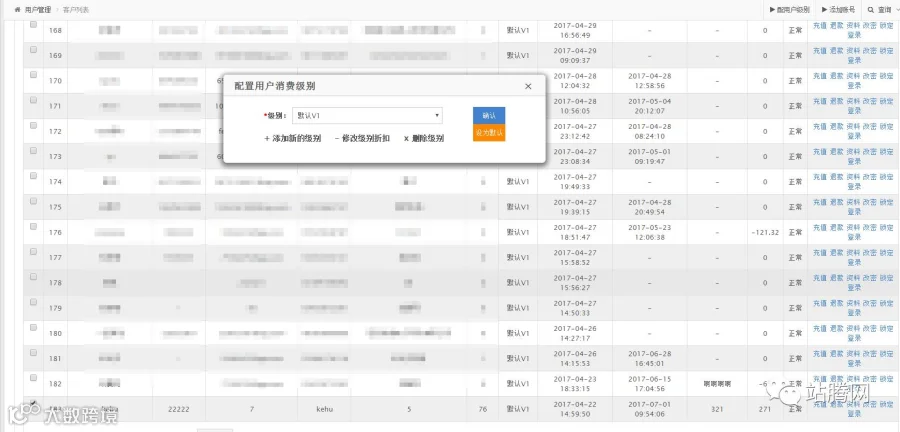Viewport: 900px width, 432px height.
Task: Close the 配置用户消费级别 dialog with X
Action: 528,87
